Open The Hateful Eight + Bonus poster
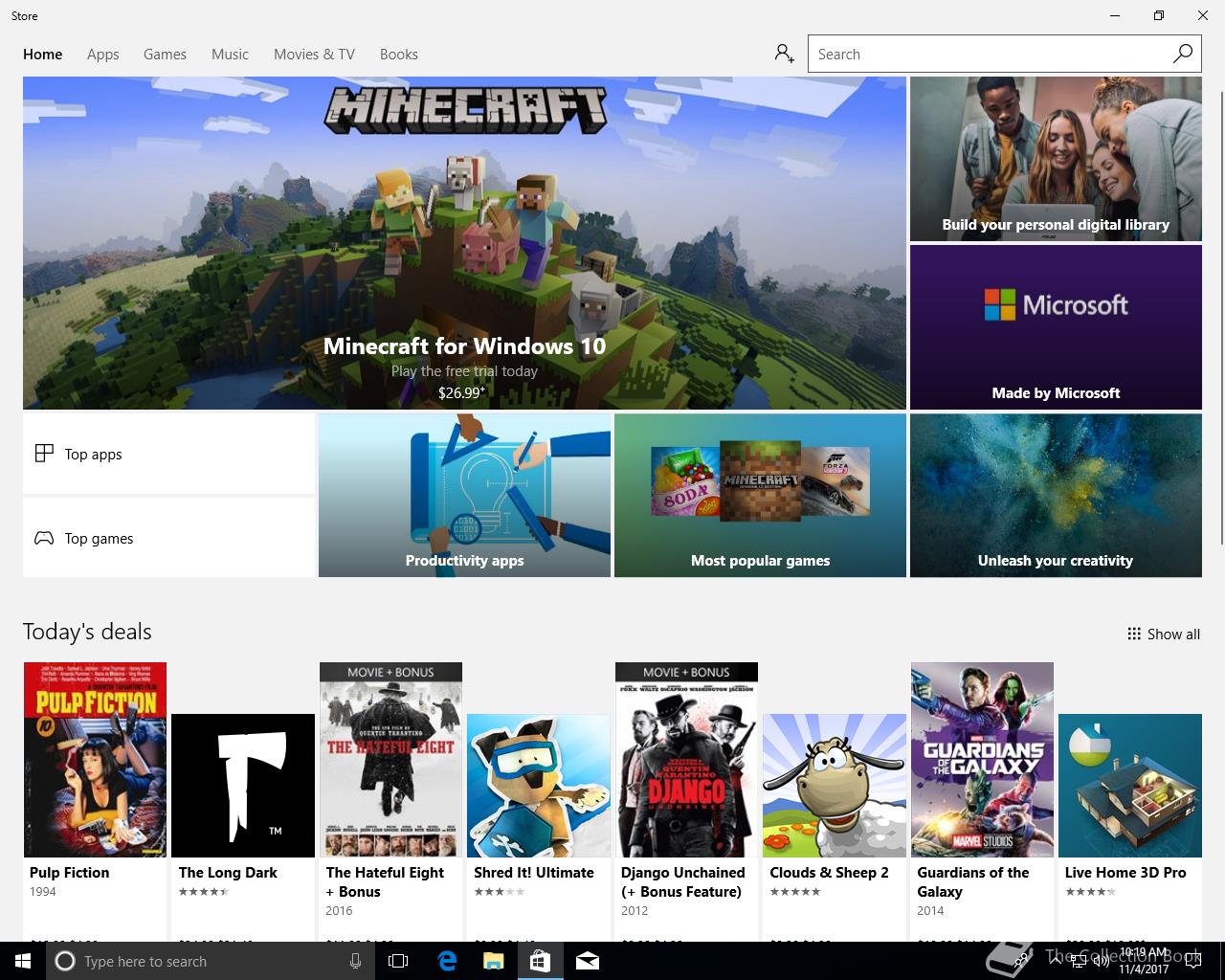The width and height of the screenshot is (1225, 980). tap(390, 760)
